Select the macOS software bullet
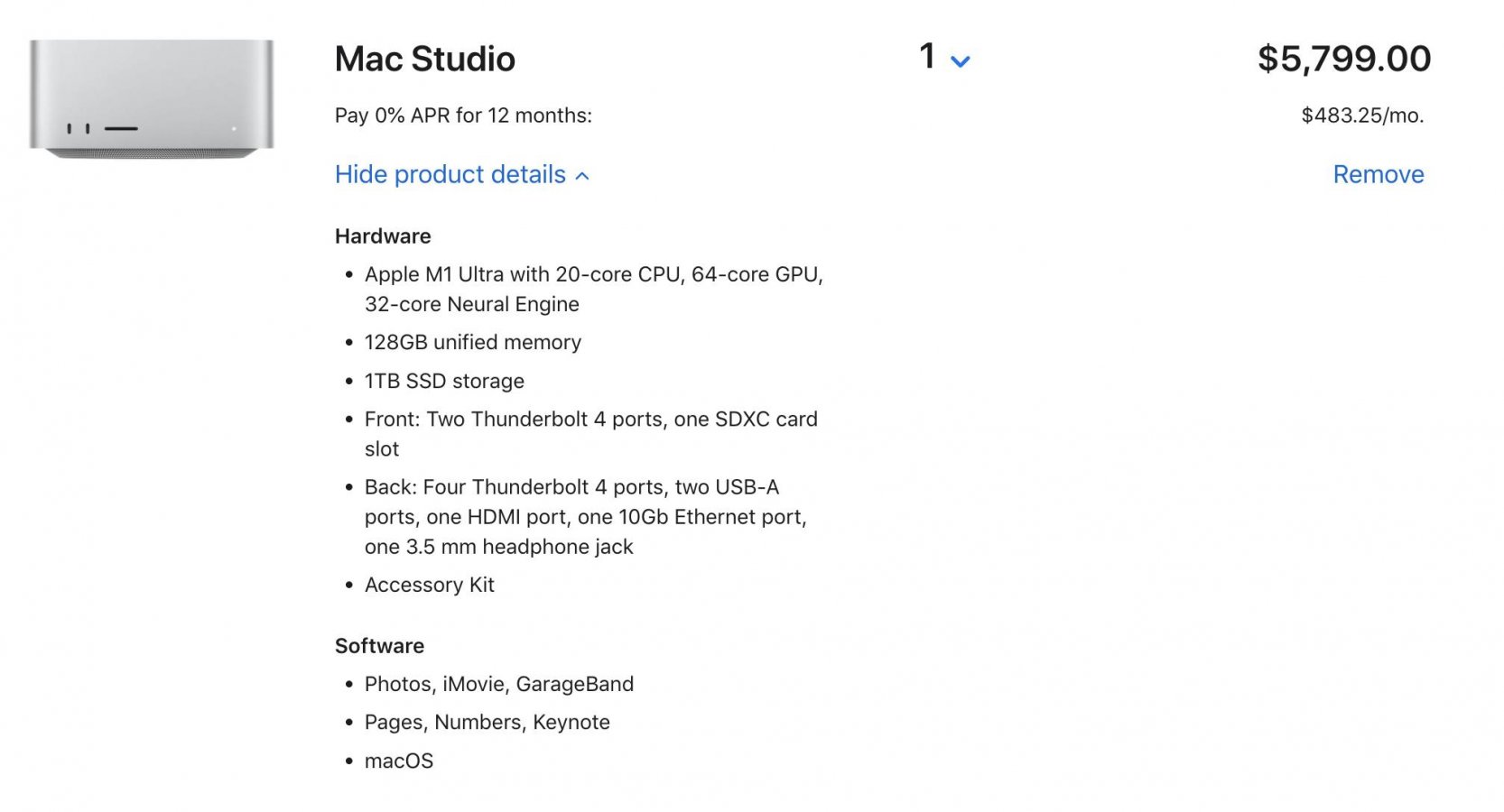1504x812 pixels. [398, 760]
